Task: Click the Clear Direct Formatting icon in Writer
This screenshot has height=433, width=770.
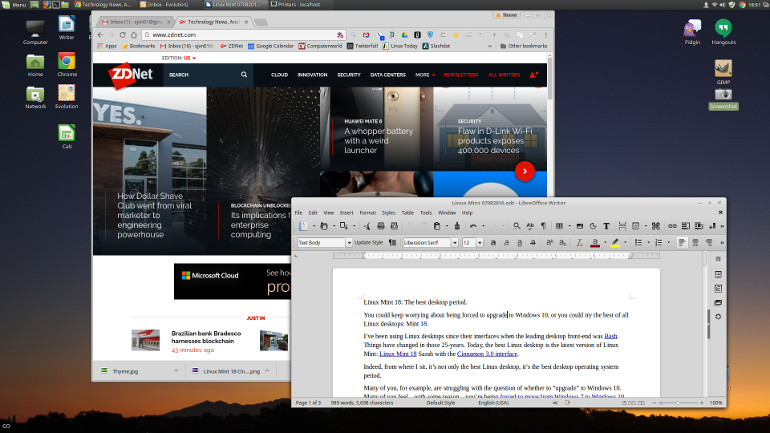Action: (x=579, y=243)
